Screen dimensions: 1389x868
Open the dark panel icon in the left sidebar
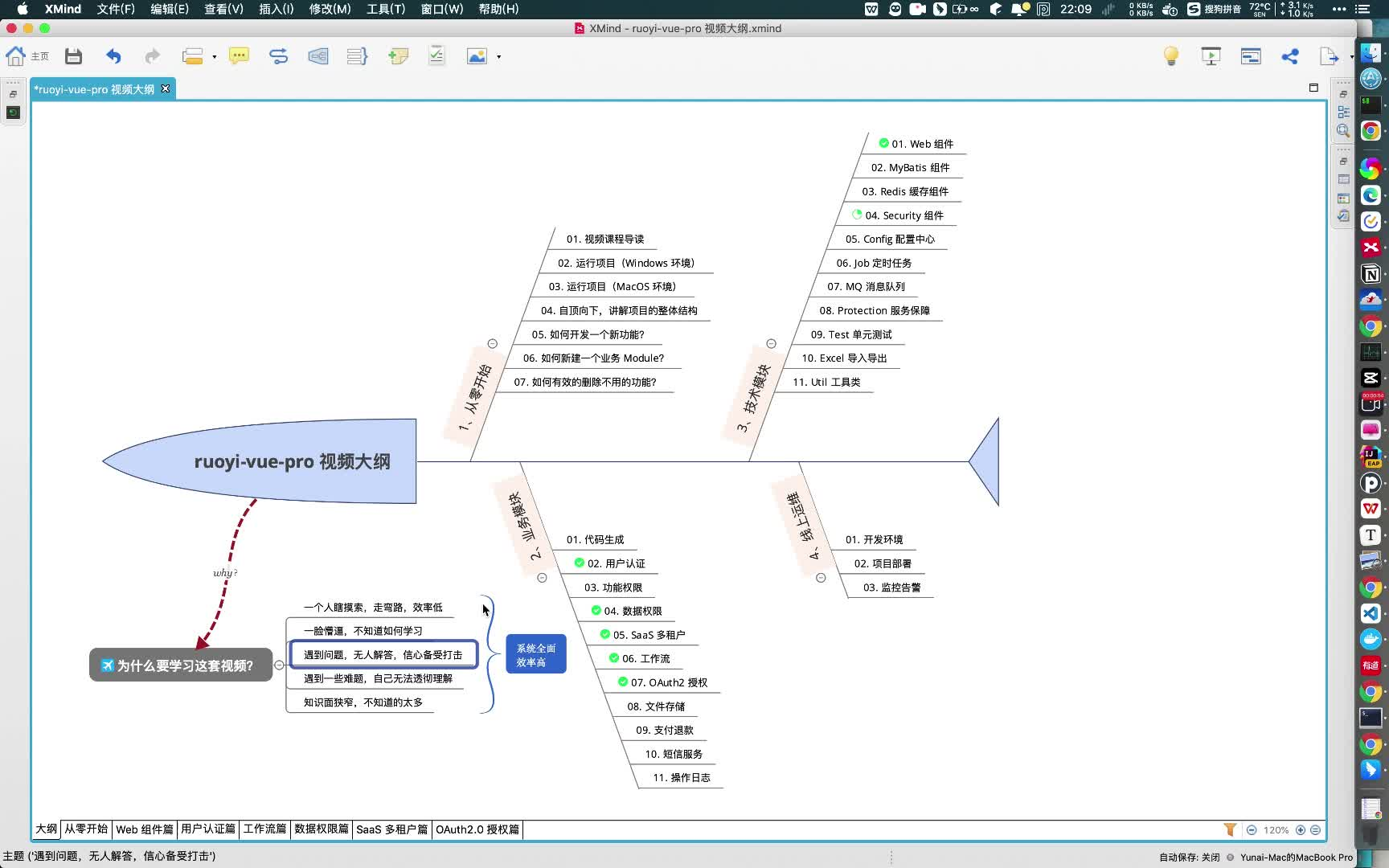(13, 113)
